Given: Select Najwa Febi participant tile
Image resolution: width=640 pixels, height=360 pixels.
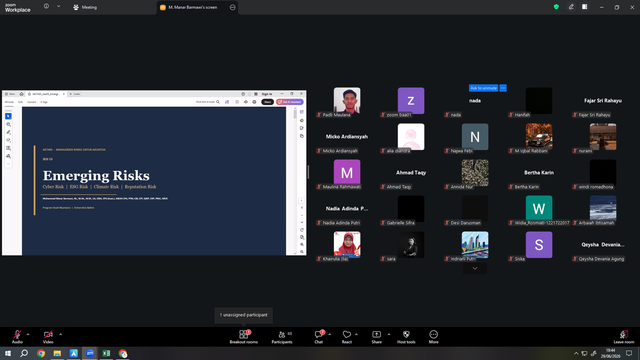Looking at the screenshot, I should [475, 137].
